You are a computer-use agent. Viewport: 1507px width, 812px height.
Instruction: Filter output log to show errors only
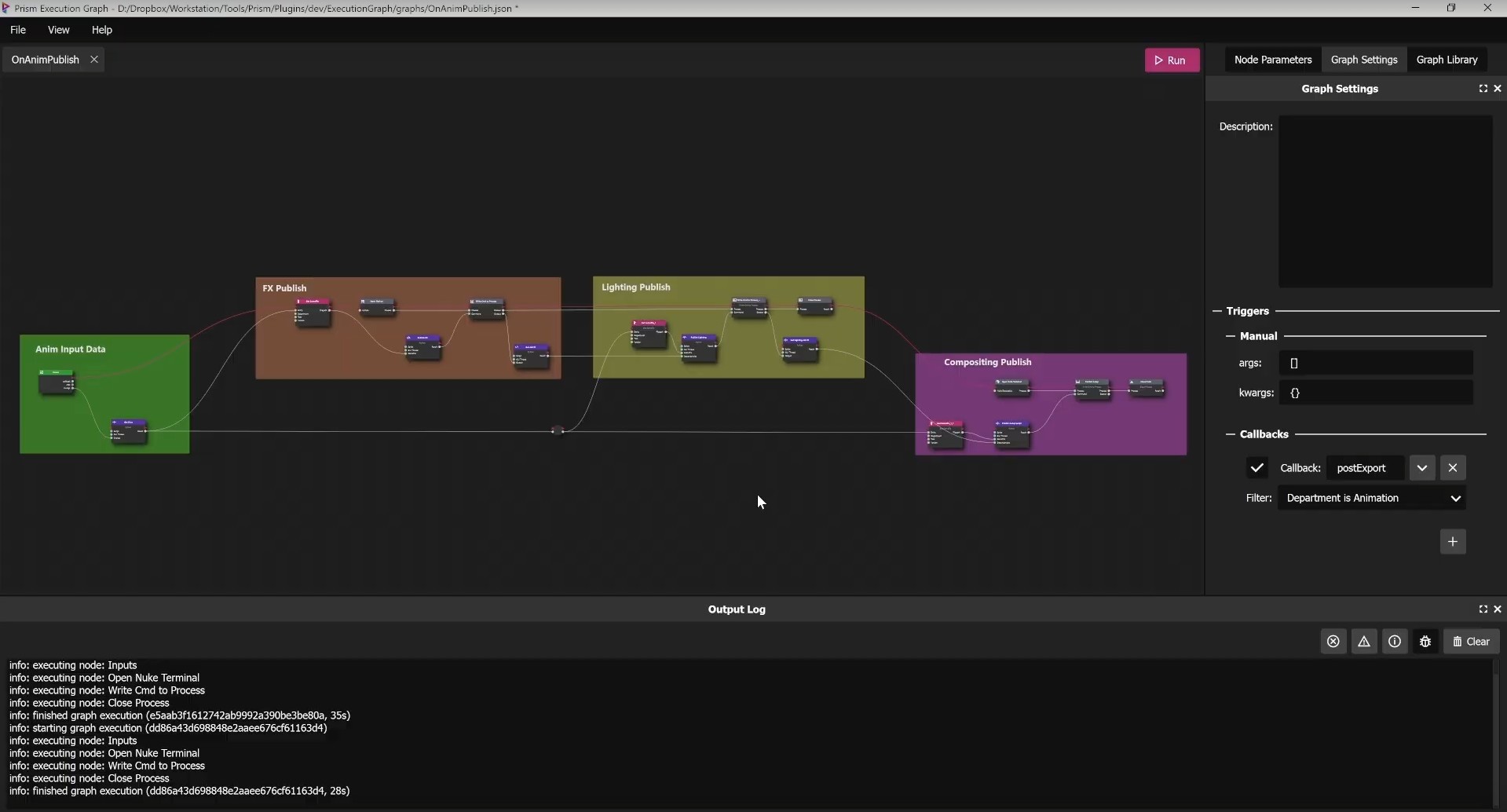[1333, 642]
